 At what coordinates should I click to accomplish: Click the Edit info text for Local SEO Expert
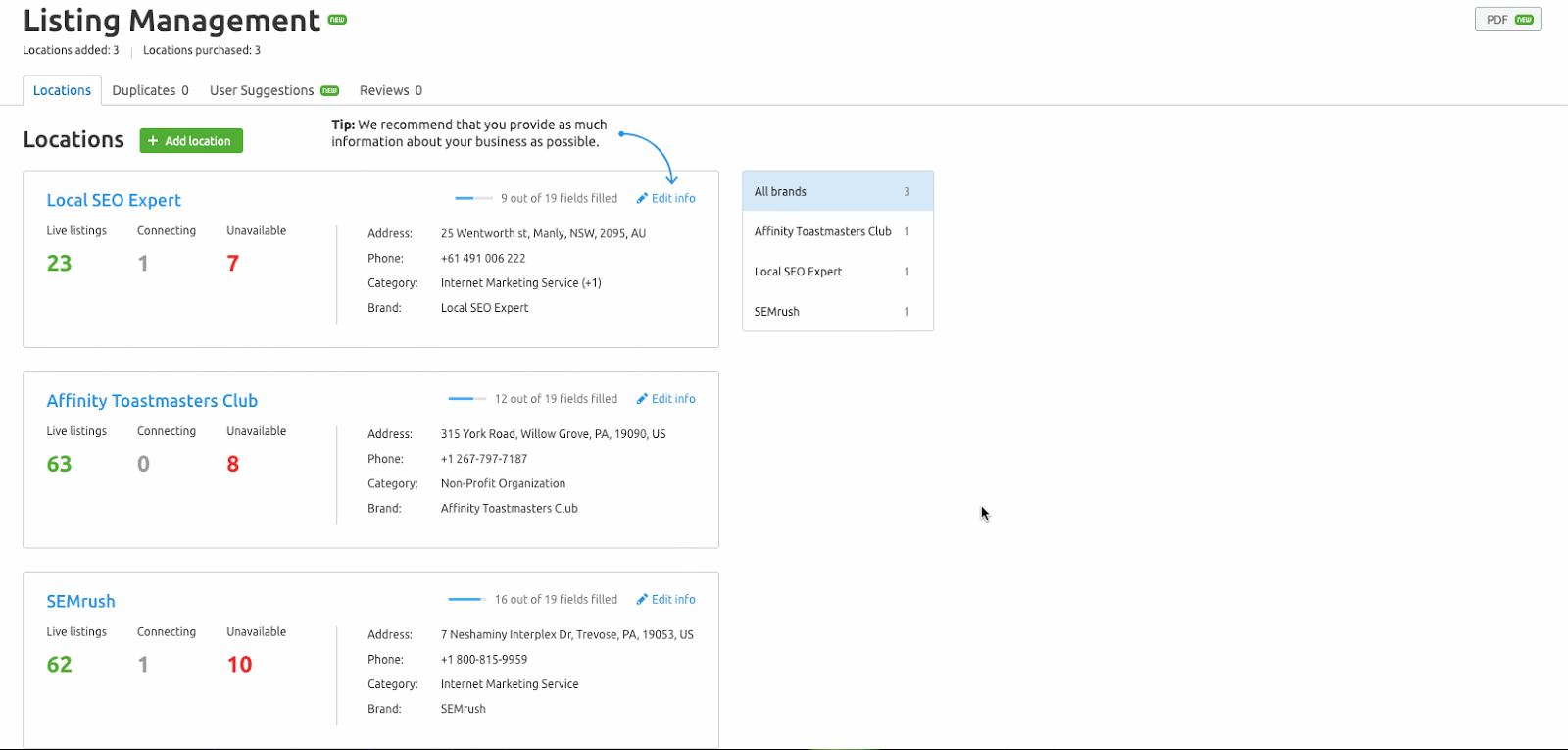(x=673, y=198)
